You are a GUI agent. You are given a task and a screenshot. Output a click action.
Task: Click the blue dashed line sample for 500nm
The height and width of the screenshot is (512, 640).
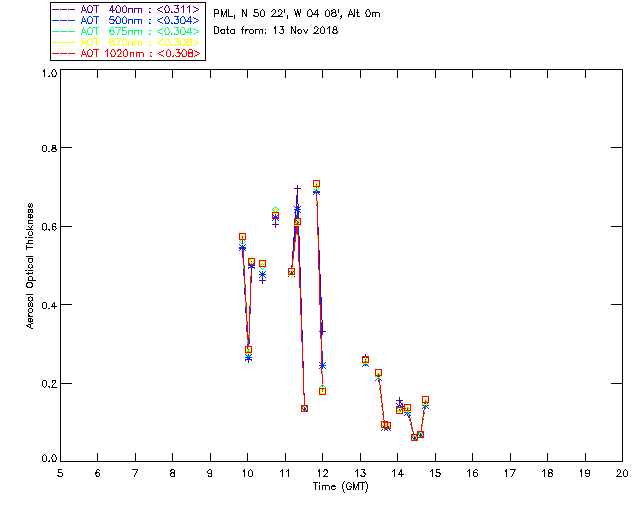(64, 20)
